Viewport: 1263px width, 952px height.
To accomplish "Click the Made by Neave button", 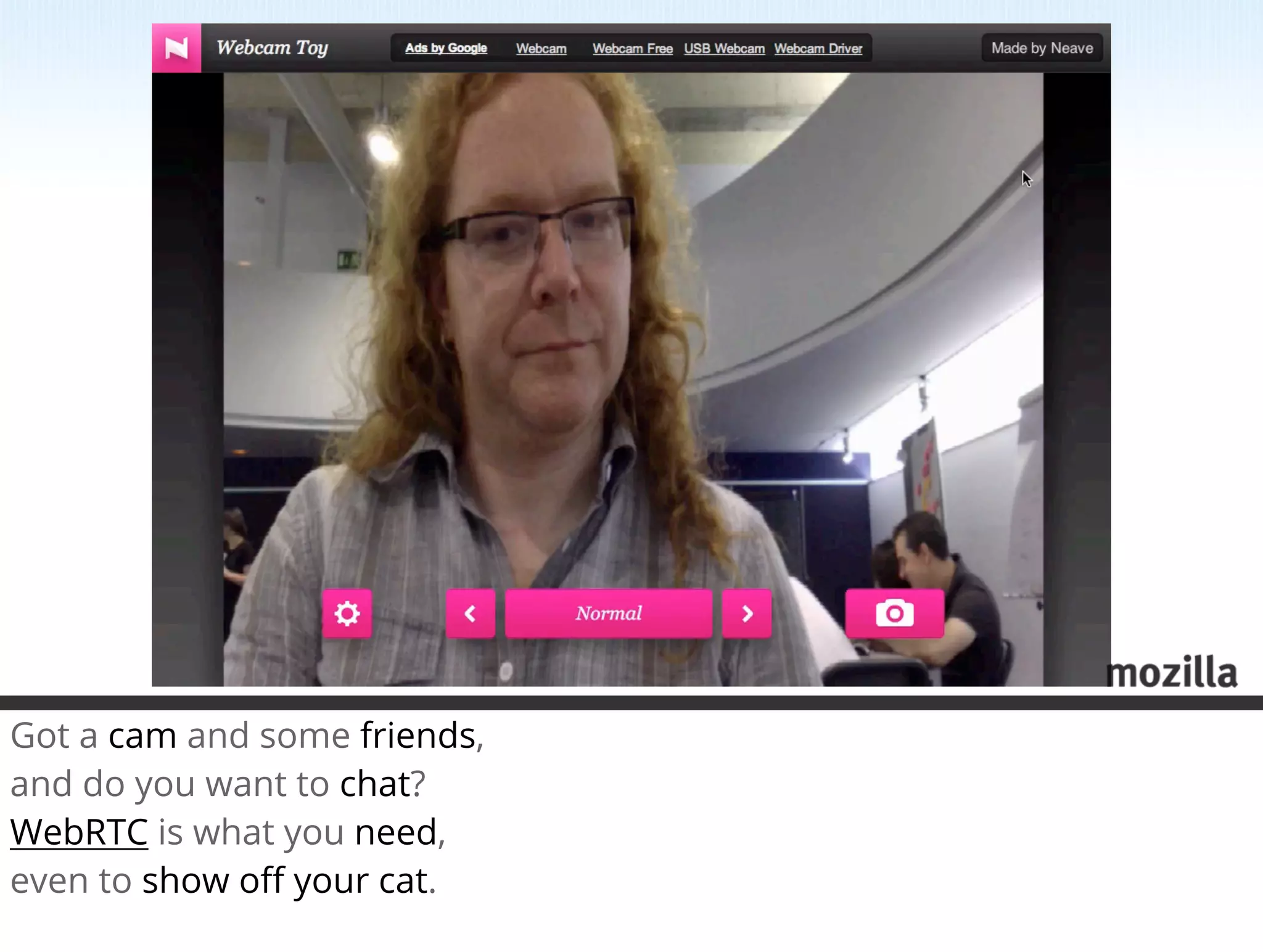I will (x=1042, y=48).
